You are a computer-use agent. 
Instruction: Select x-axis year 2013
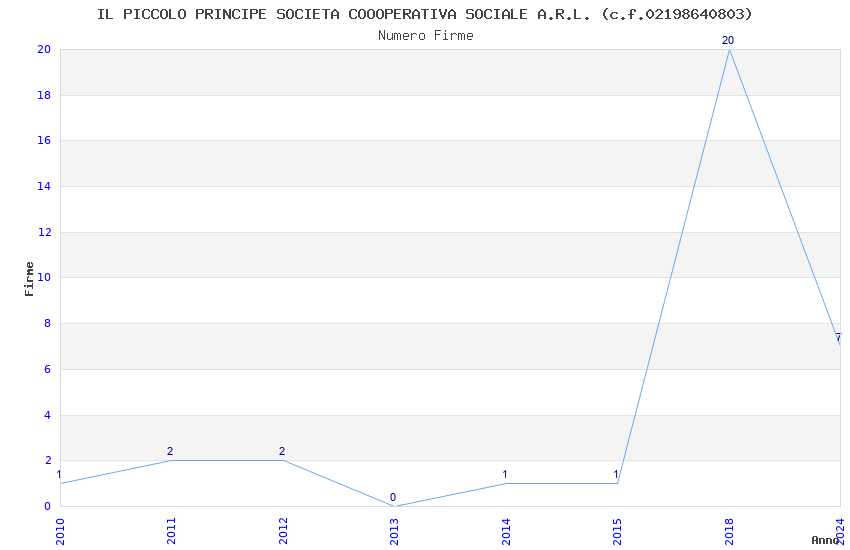(x=394, y=532)
